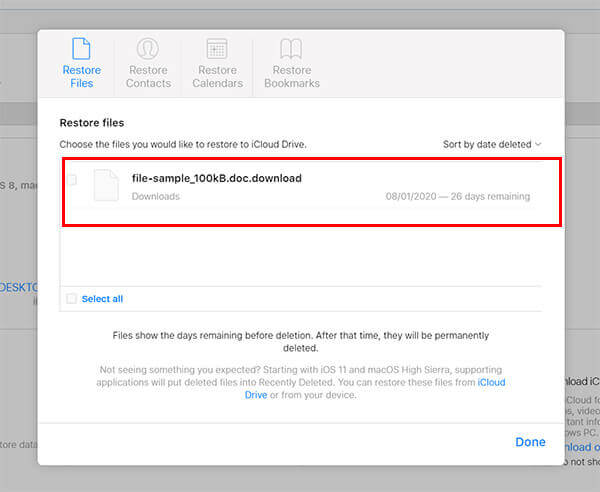This screenshot has height=492, width=600.
Task: Click the file-sample_100kB.doc.download file name
Action: coord(217,178)
